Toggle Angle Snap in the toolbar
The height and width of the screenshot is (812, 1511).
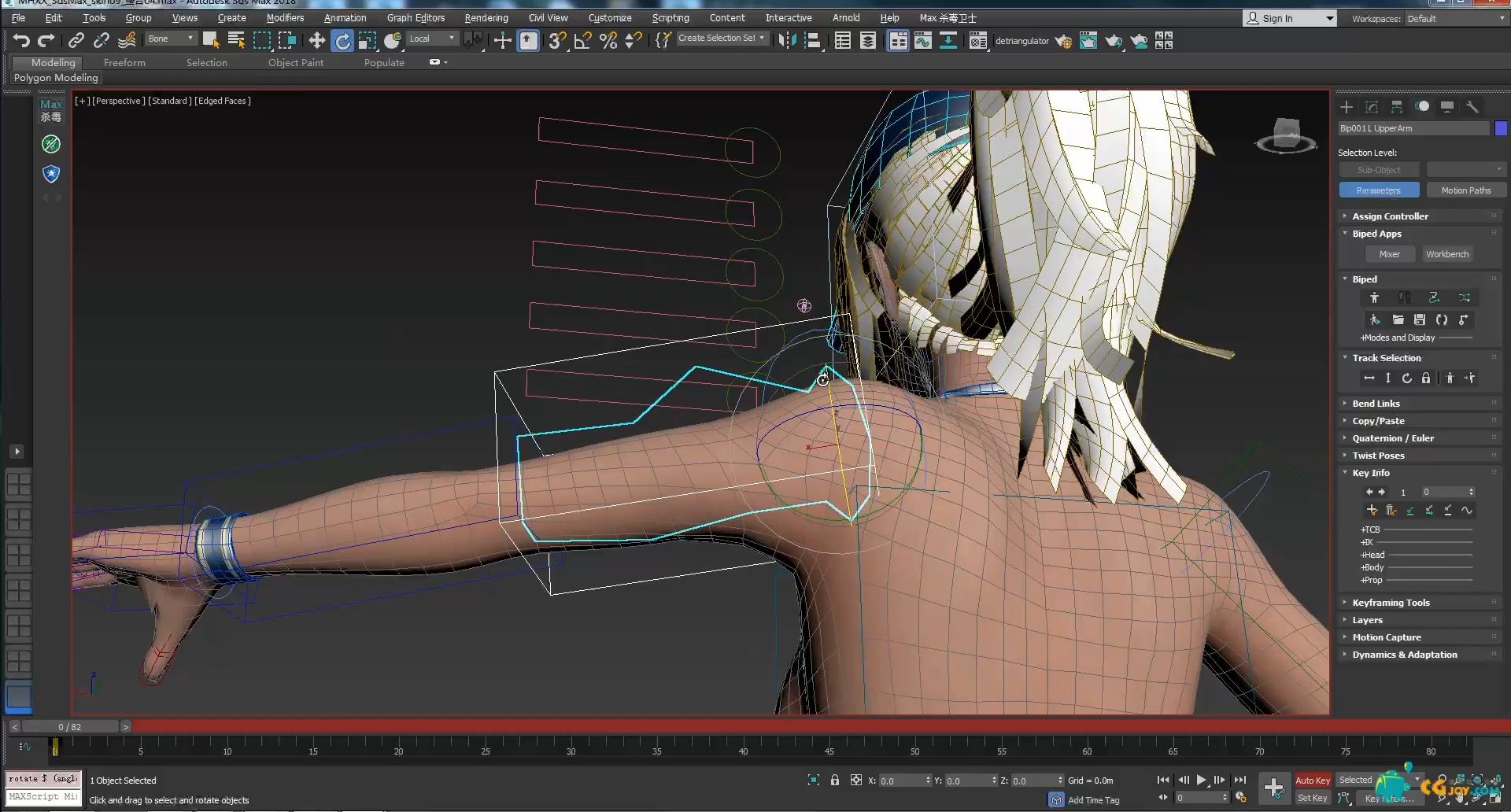click(583, 41)
